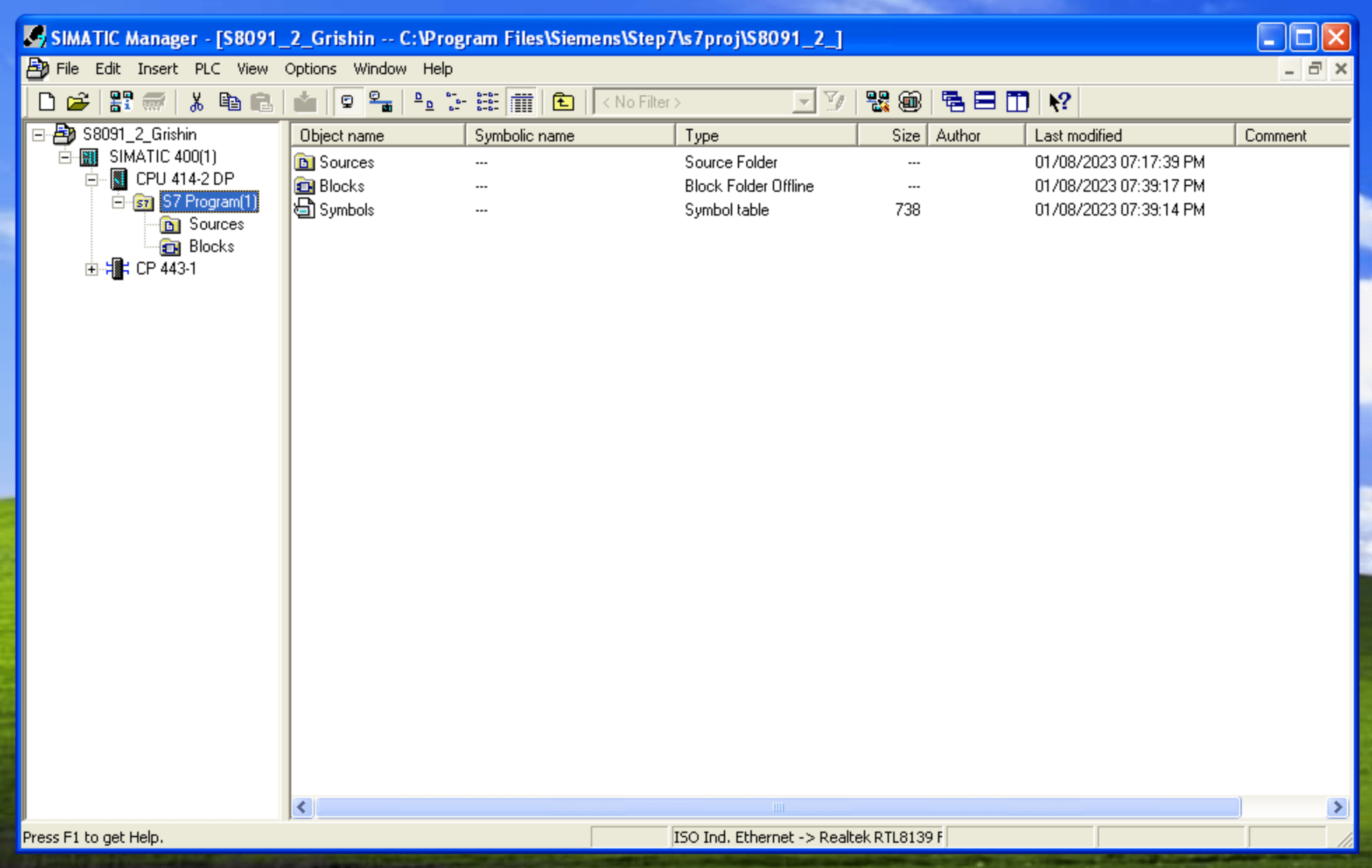Click the scrollbar right arrow

pyautogui.click(x=1338, y=807)
